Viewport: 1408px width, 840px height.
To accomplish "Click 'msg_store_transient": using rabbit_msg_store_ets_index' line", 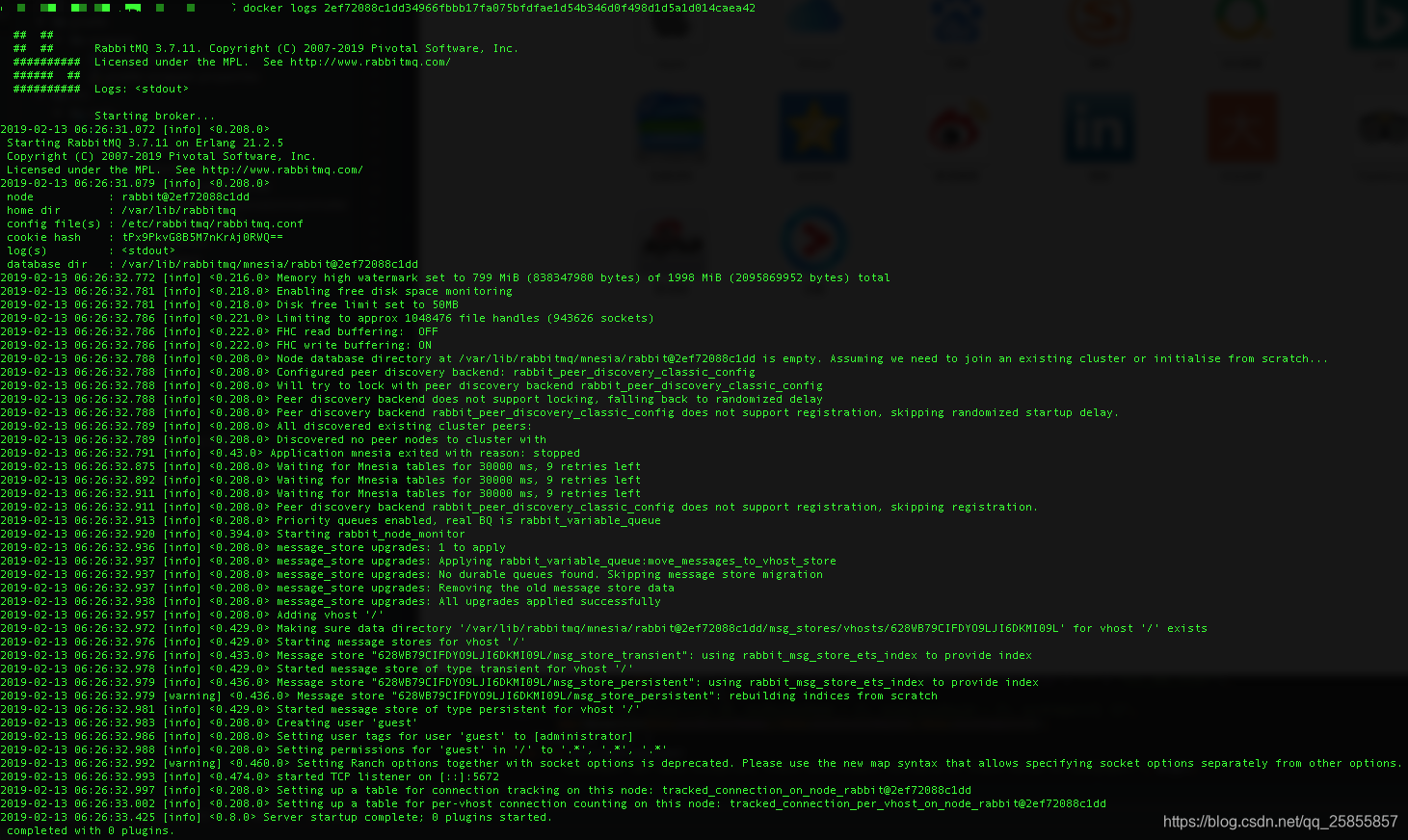I will pos(517,655).
